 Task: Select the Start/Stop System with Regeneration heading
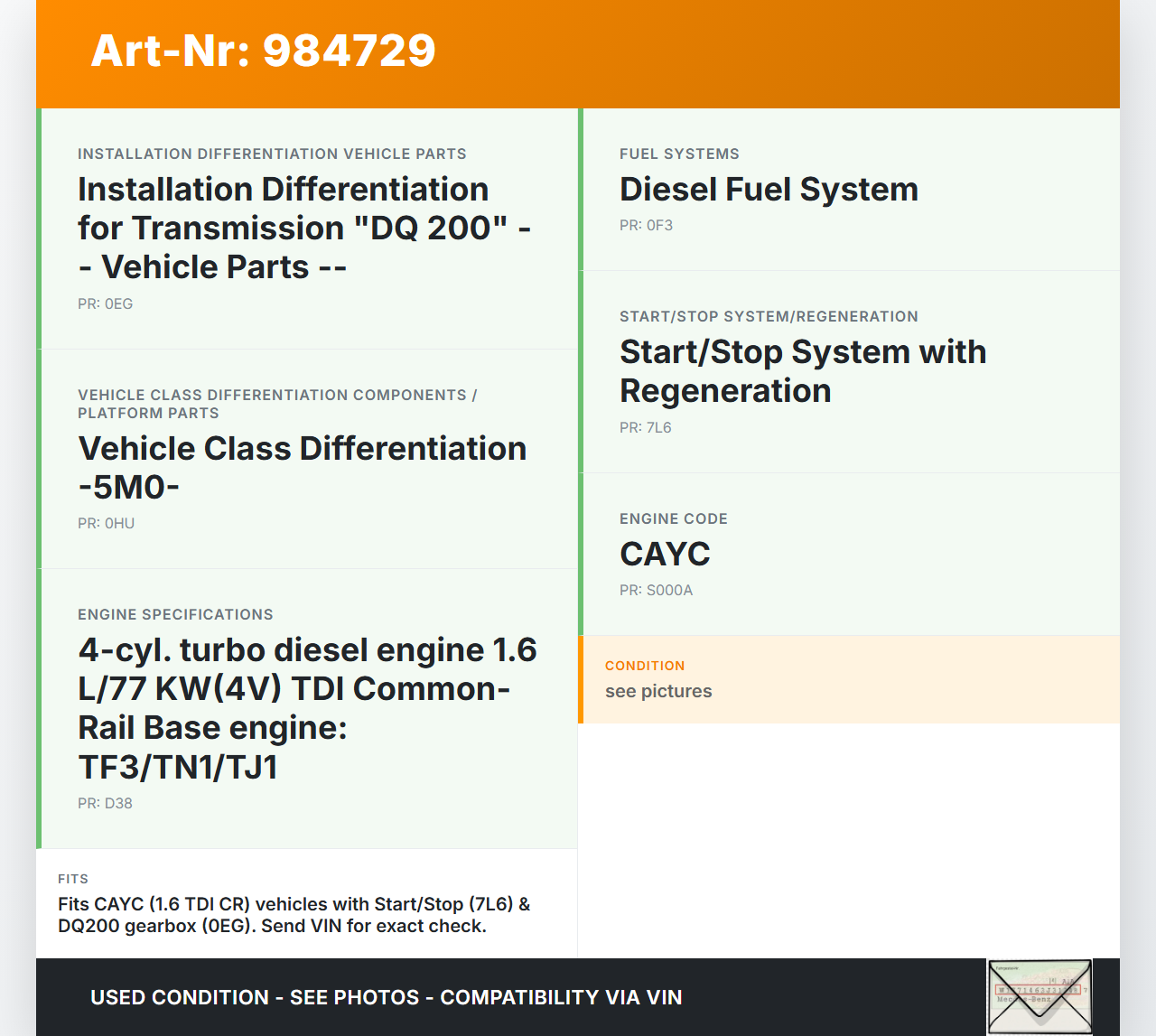802,371
